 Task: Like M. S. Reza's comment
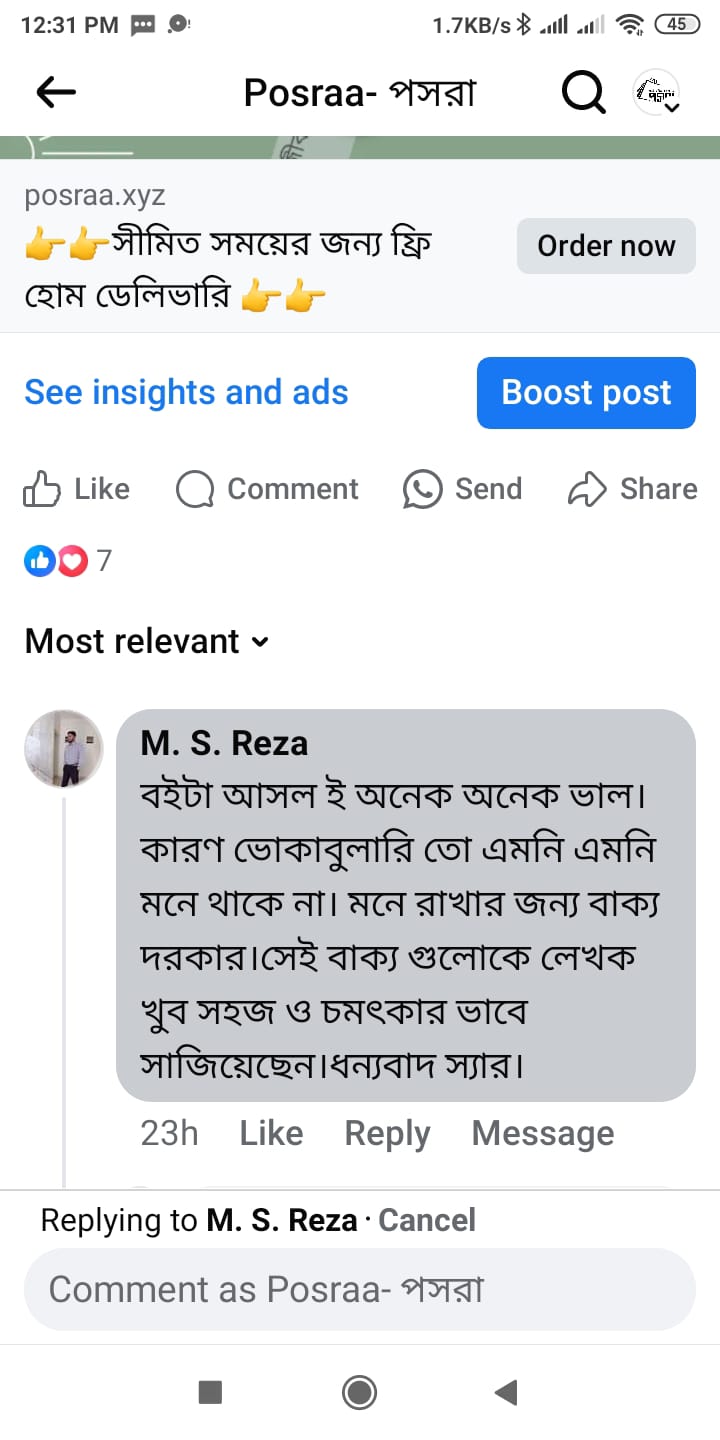point(270,1133)
